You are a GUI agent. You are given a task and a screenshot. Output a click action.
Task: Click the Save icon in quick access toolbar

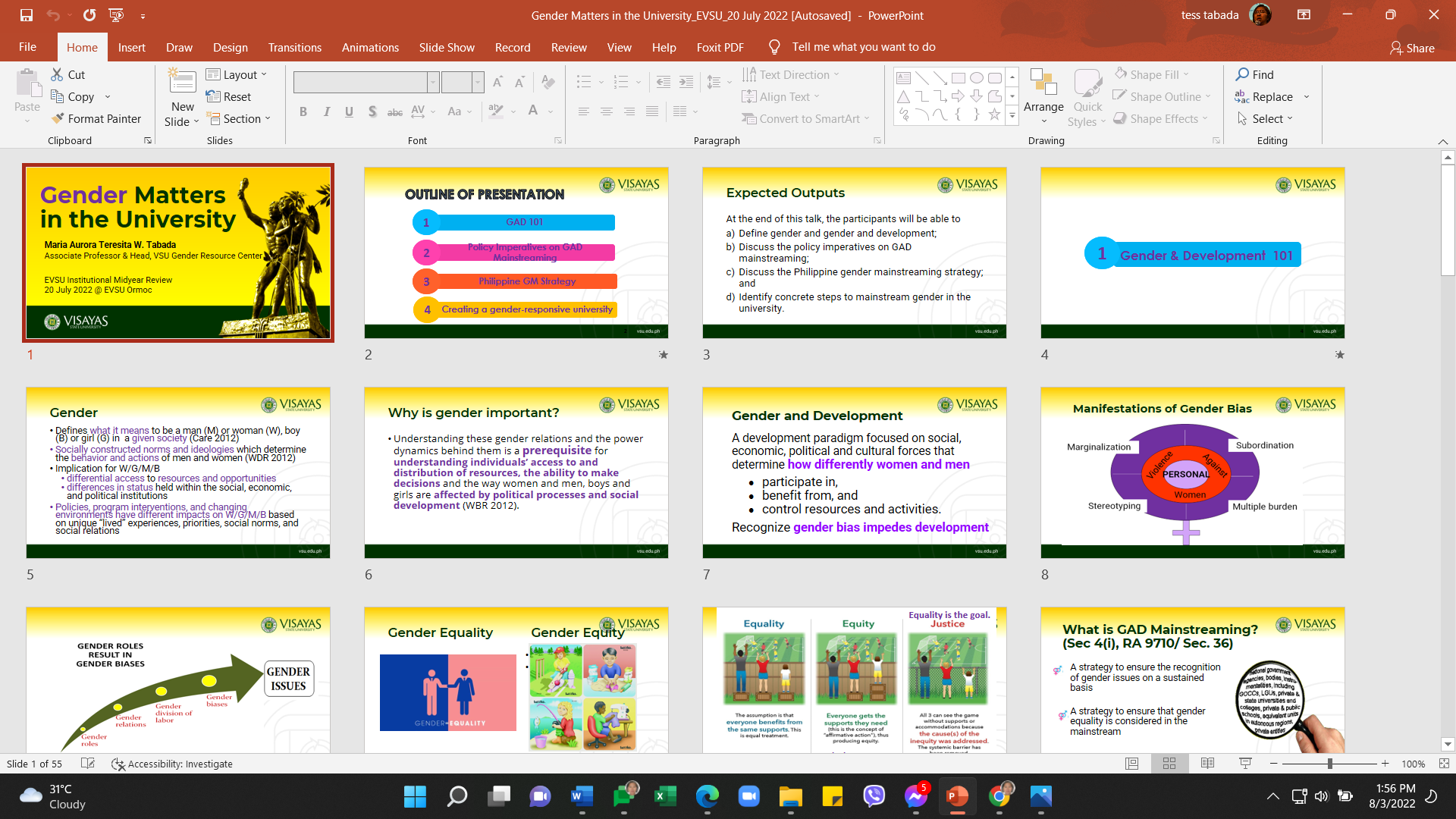[x=27, y=15]
